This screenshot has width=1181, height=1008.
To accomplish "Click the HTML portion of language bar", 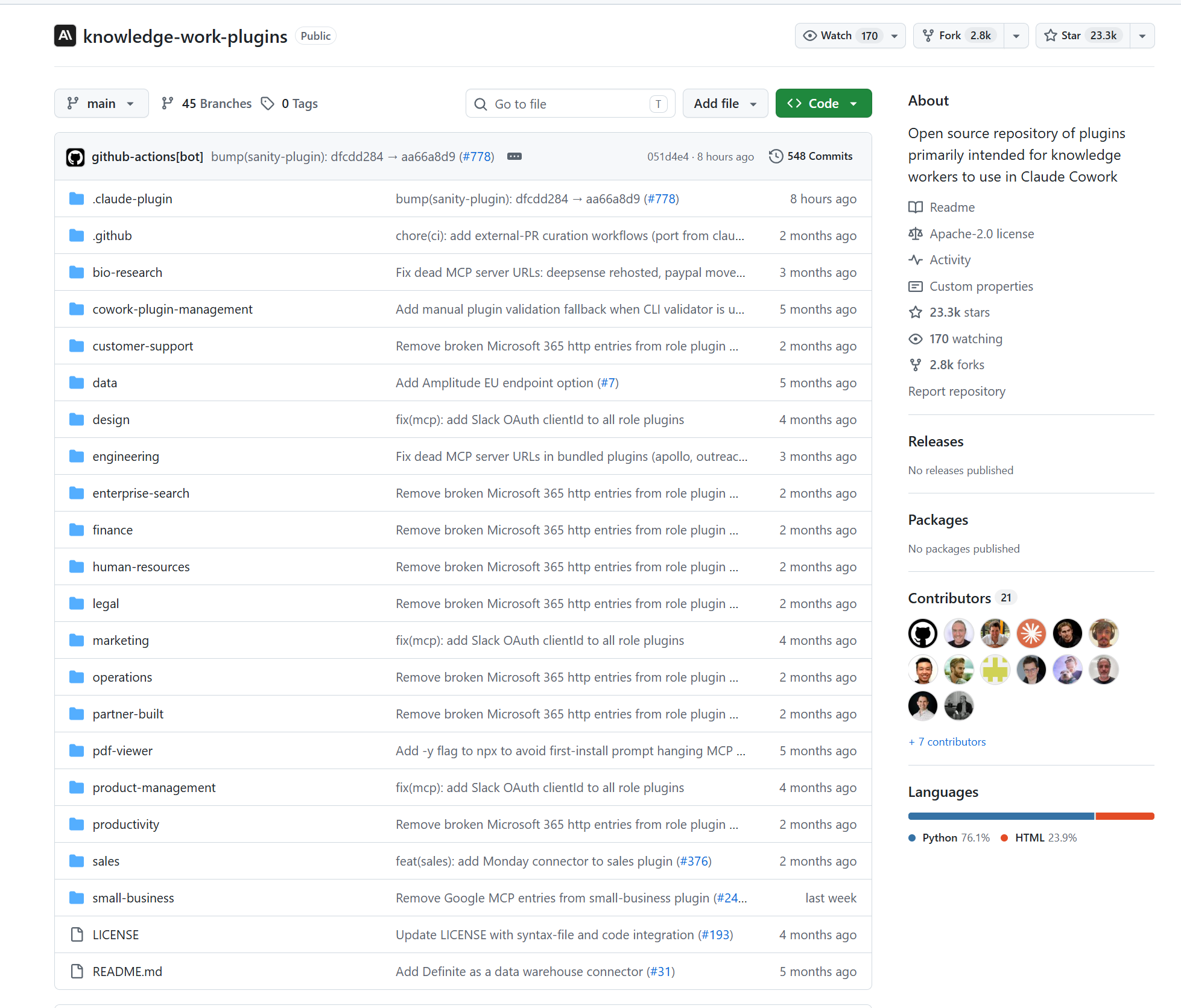I will [x=1125, y=816].
